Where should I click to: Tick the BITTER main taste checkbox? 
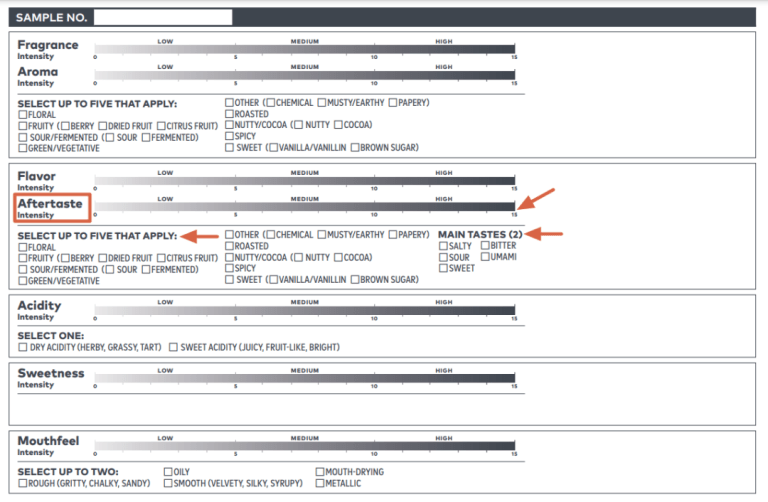click(485, 246)
